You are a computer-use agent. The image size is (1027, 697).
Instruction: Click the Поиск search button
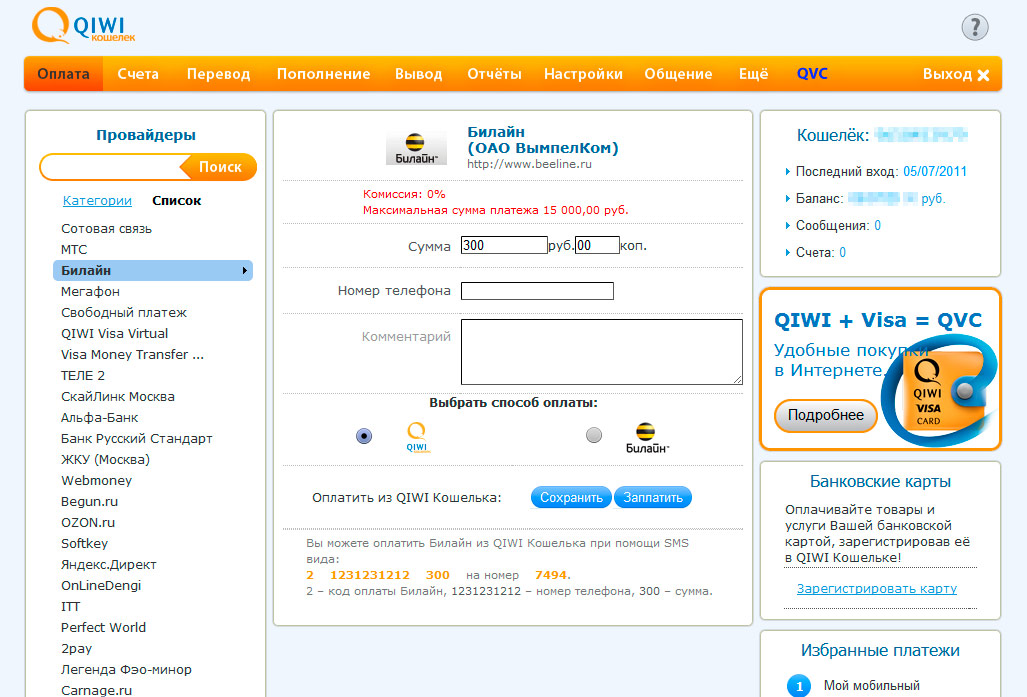[219, 167]
